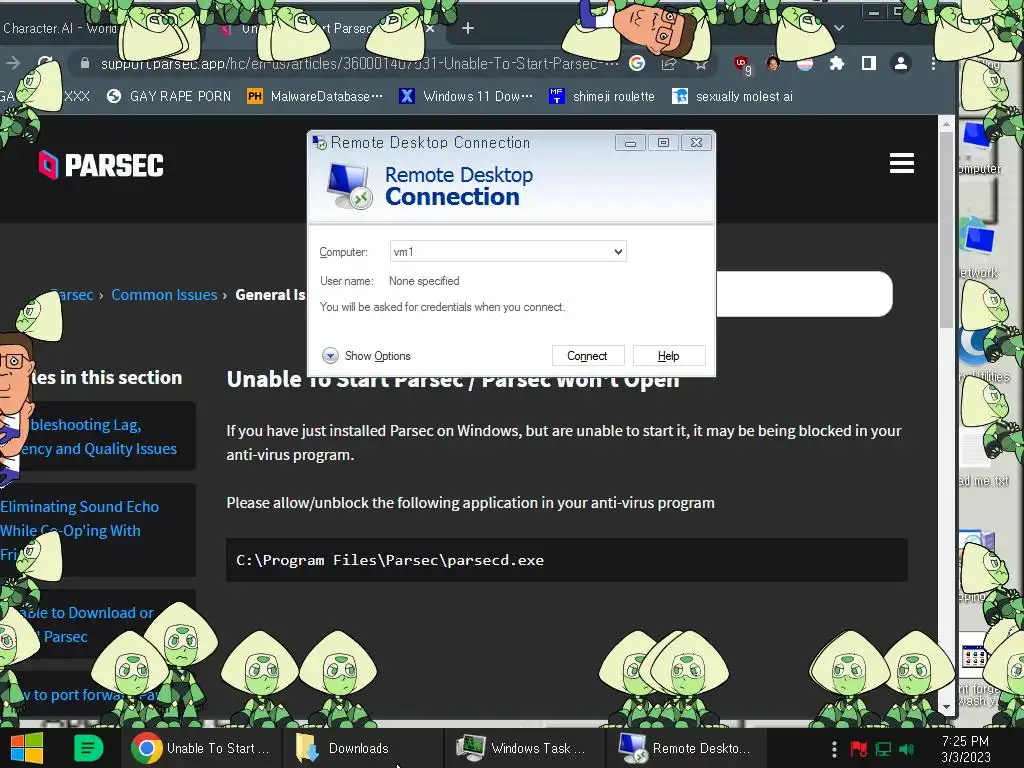Image resolution: width=1024 pixels, height=768 pixels.
Task: Open Eliminating Sound Echo article link
Action: click(x=79, y=530)
